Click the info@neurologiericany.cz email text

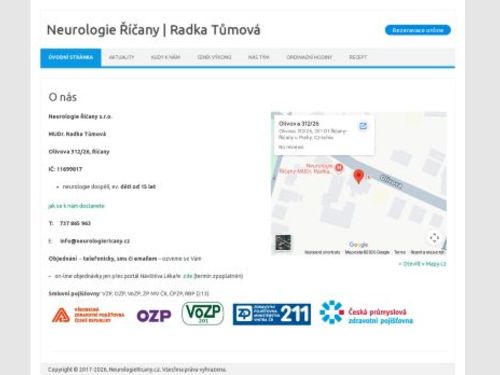tap(95, 241)
